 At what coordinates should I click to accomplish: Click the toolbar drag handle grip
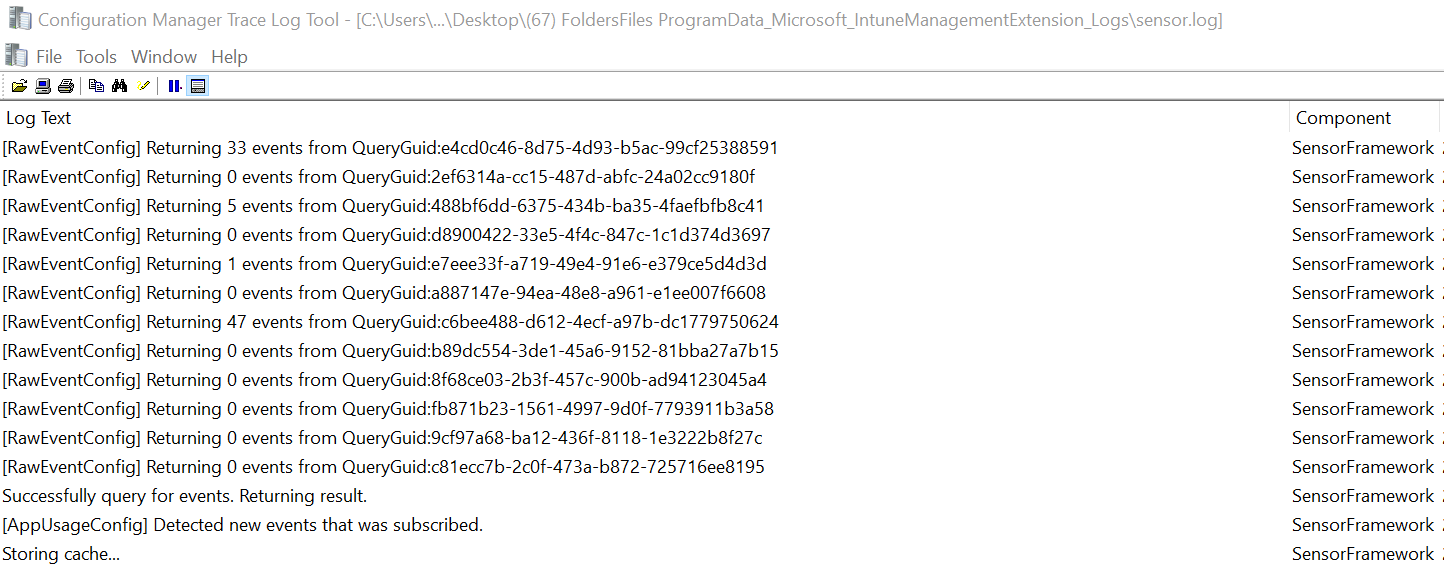4,86
